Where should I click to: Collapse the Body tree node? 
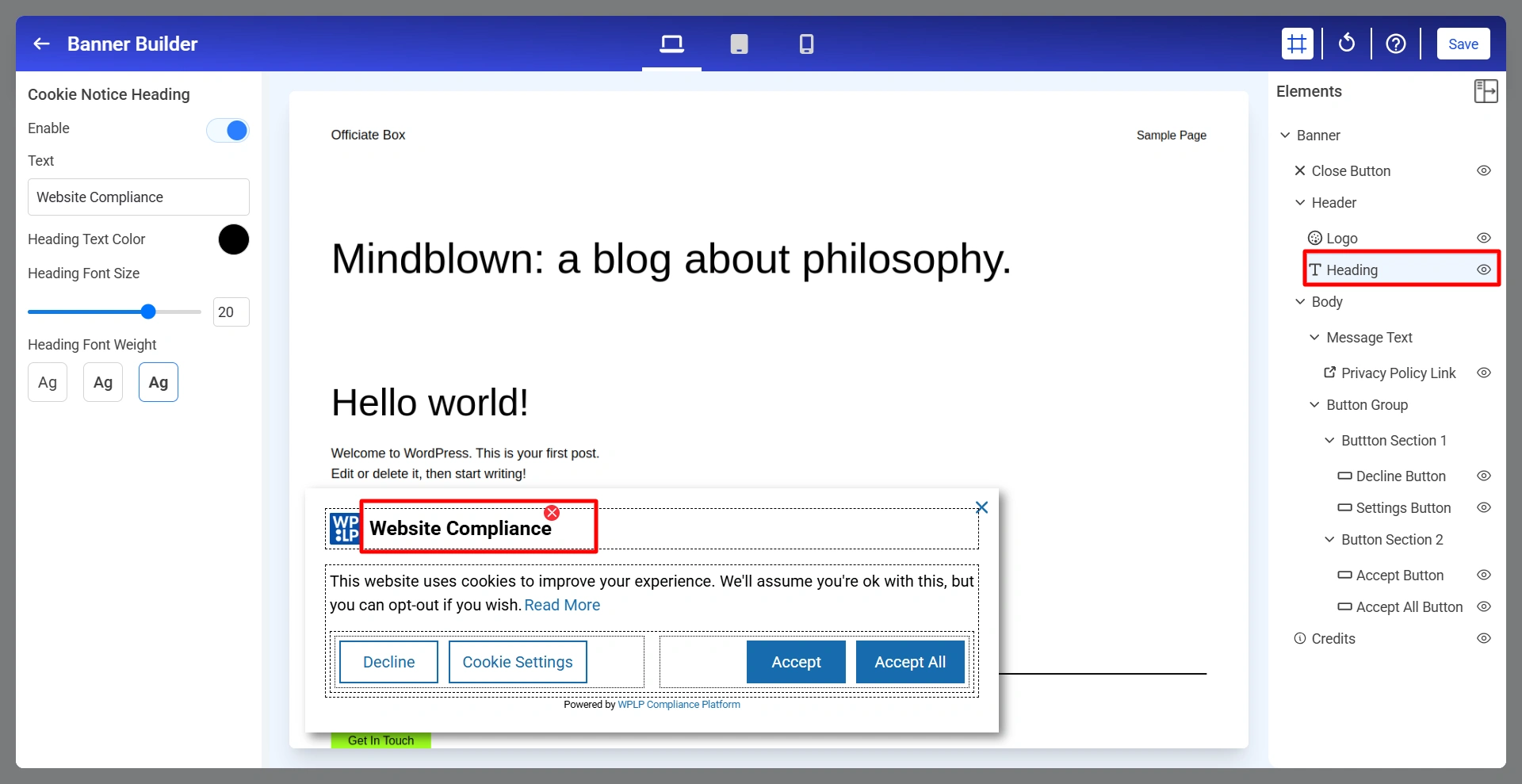pyautogui.click(x=1300, y=301)
